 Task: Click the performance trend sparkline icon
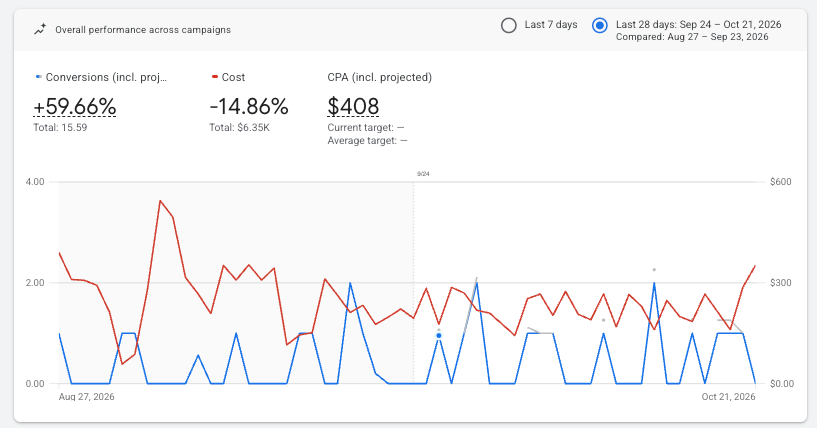(x=40, y=30)
